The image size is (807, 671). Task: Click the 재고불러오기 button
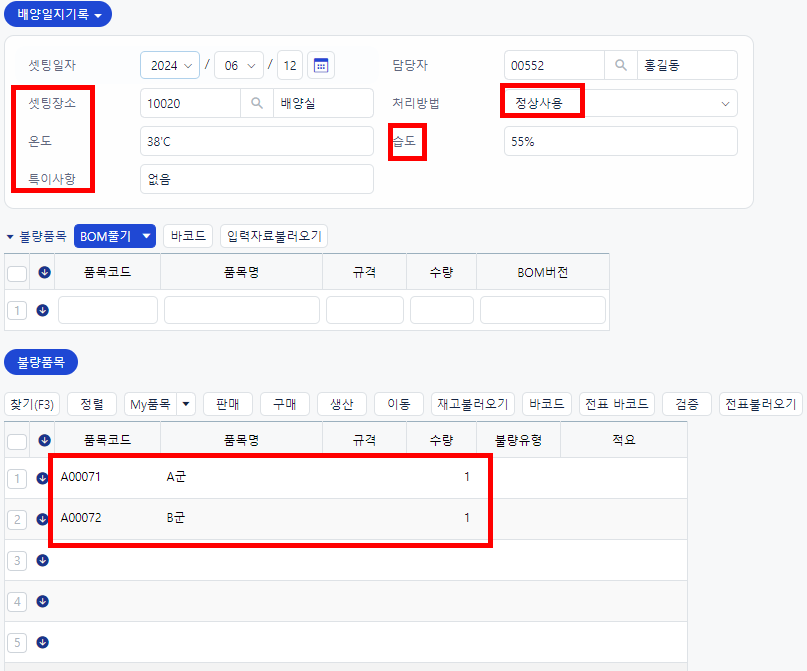point(473,404)
